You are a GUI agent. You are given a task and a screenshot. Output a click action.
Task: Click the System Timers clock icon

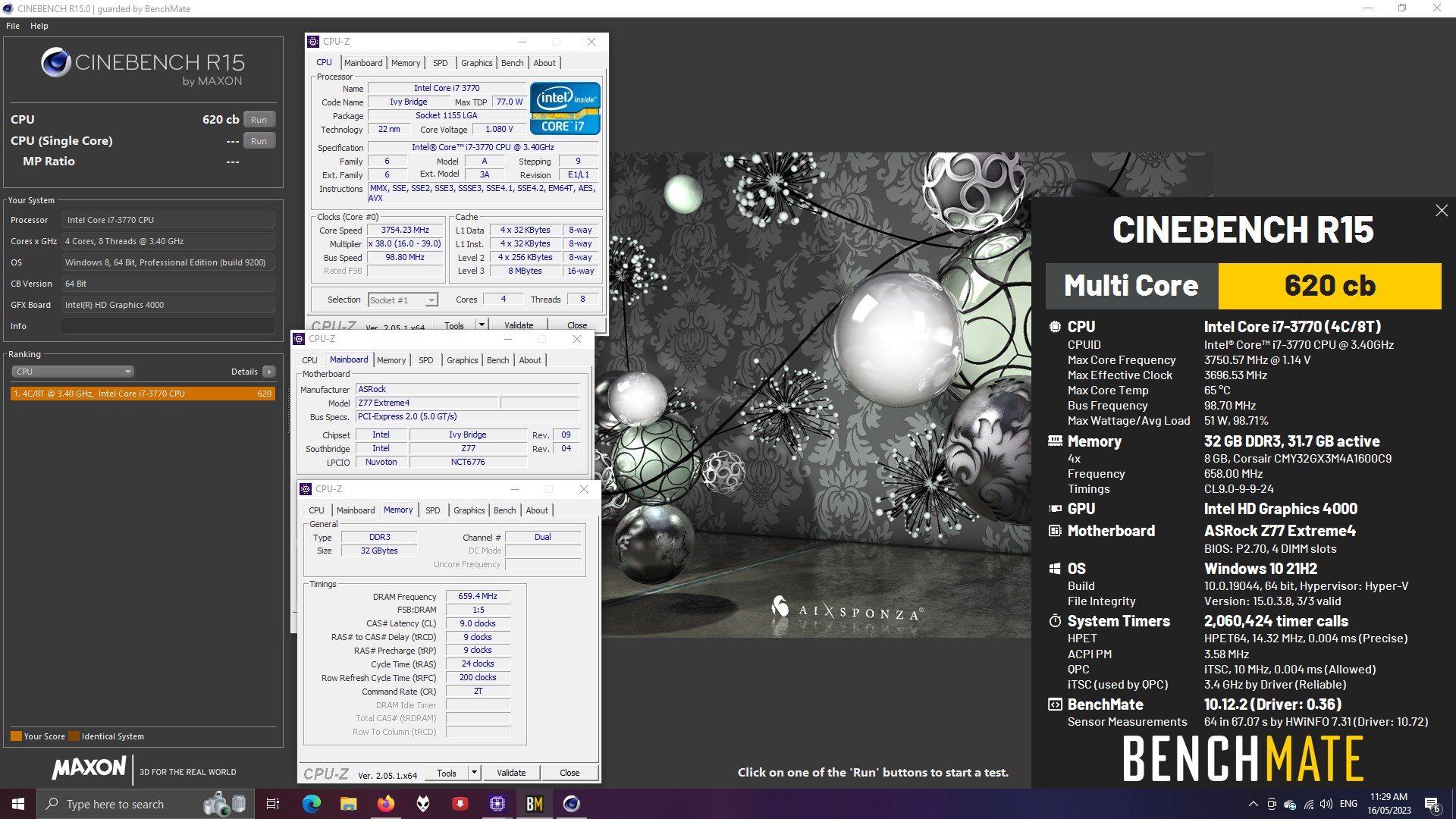click(x=1055, y=621)
